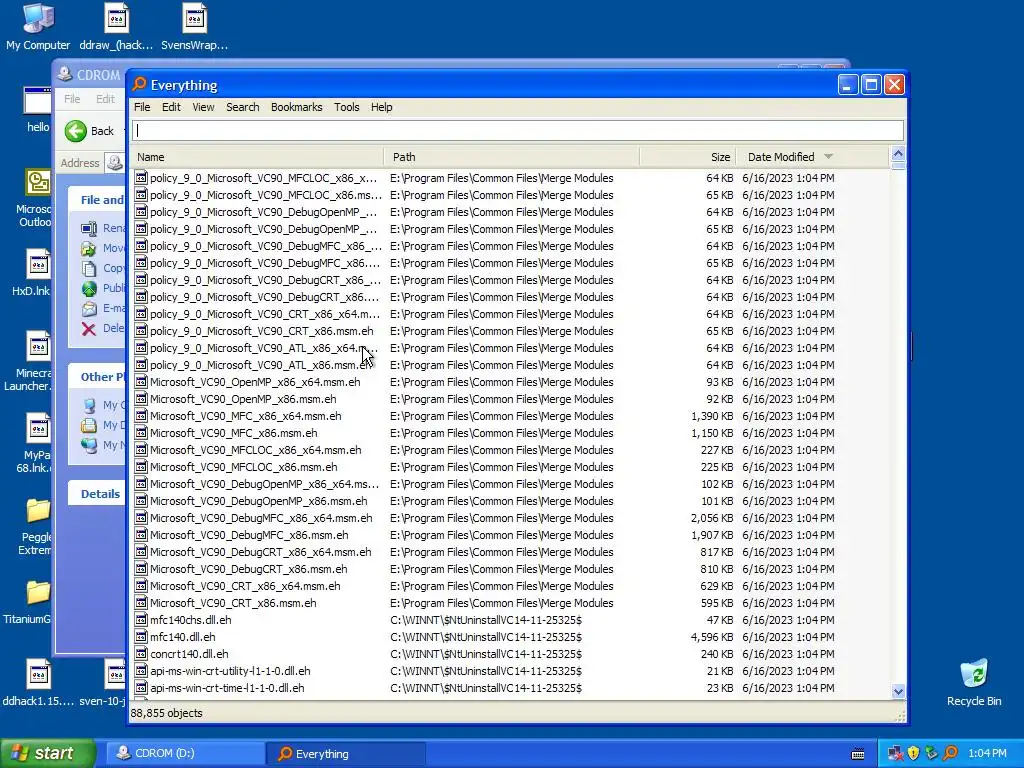
Task: Click path cell of concrt140.dll.eh row
Action: point(486,654)
